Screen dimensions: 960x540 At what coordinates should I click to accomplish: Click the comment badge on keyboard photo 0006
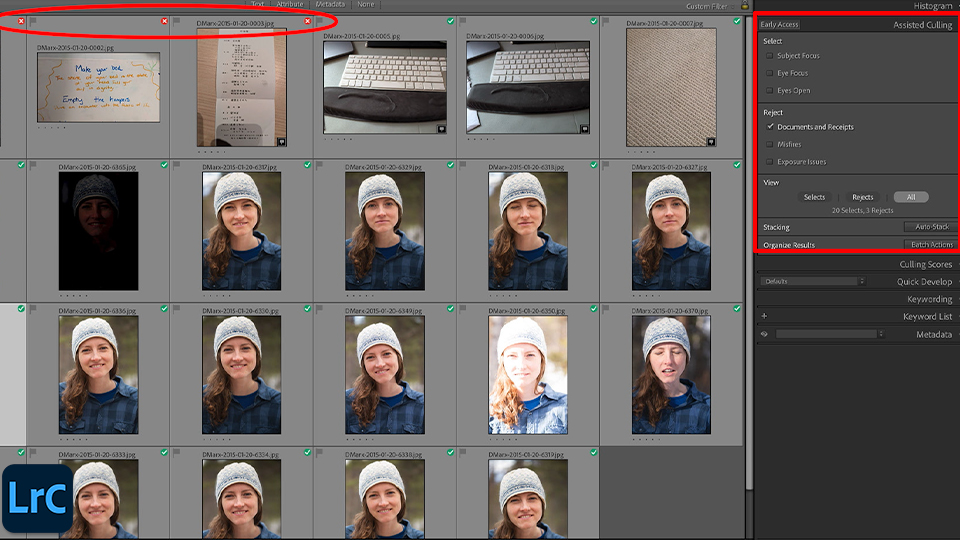coord(585,129)
